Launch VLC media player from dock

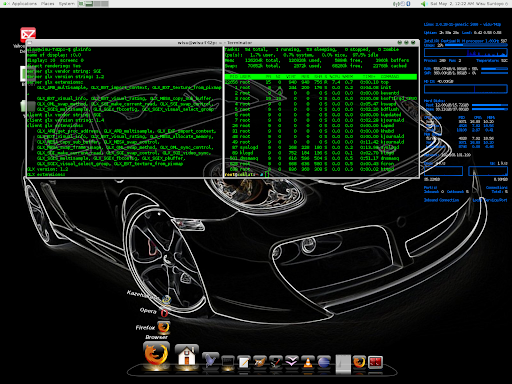pyautogui.click(x=308, y=362)
